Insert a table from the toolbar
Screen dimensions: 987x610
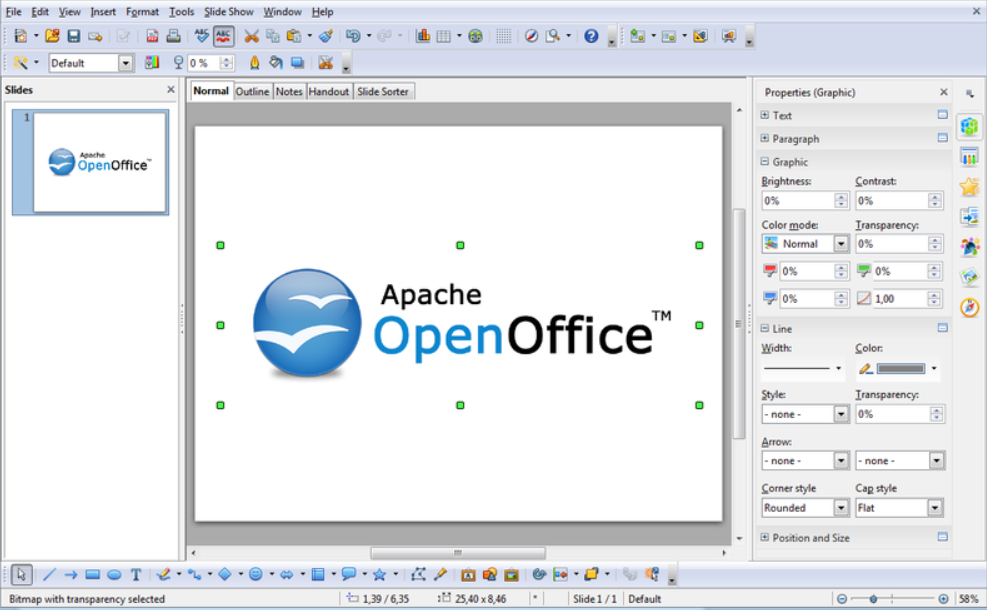click(441, 35)
